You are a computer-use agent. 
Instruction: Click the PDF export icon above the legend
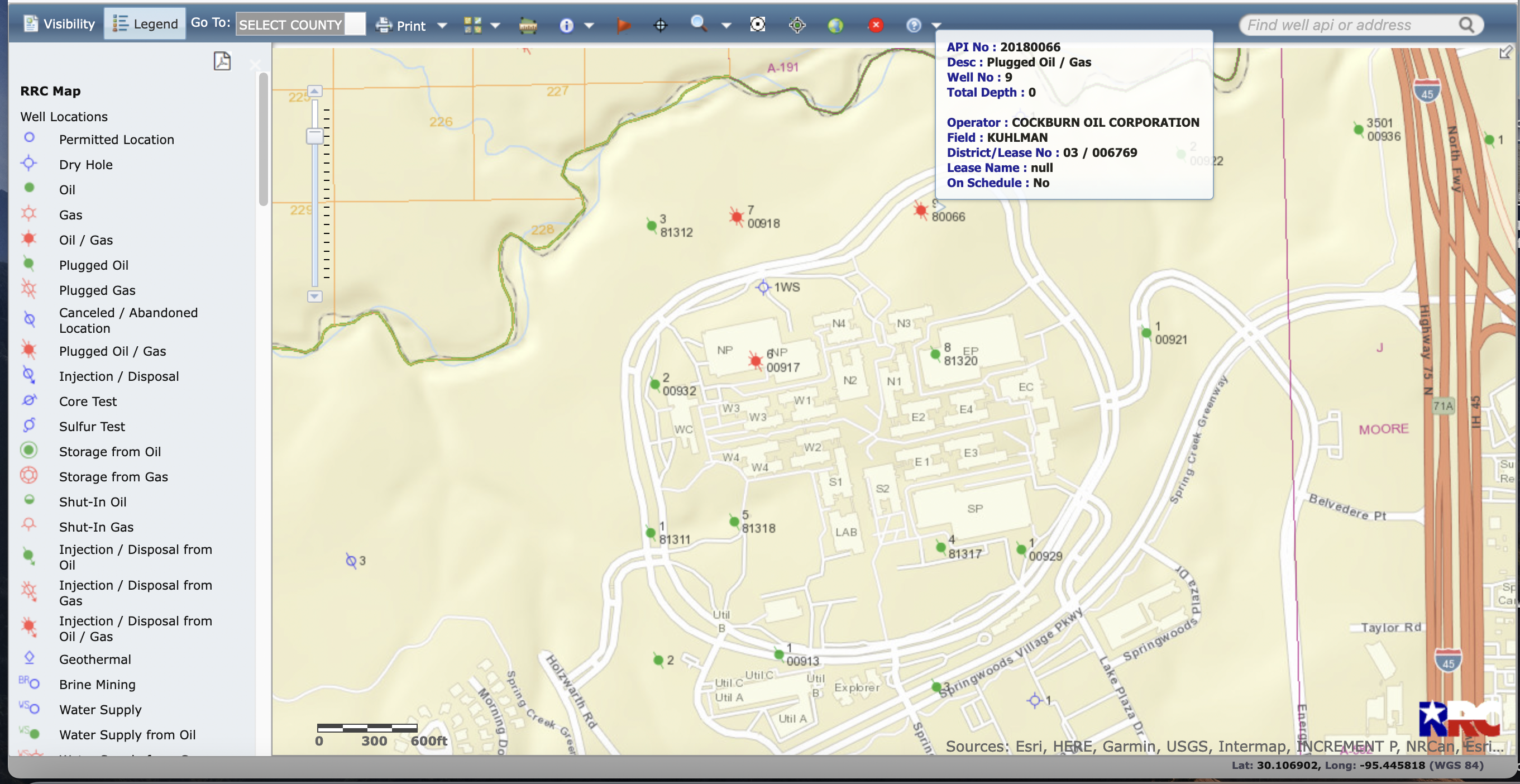[x=222, y=61]
